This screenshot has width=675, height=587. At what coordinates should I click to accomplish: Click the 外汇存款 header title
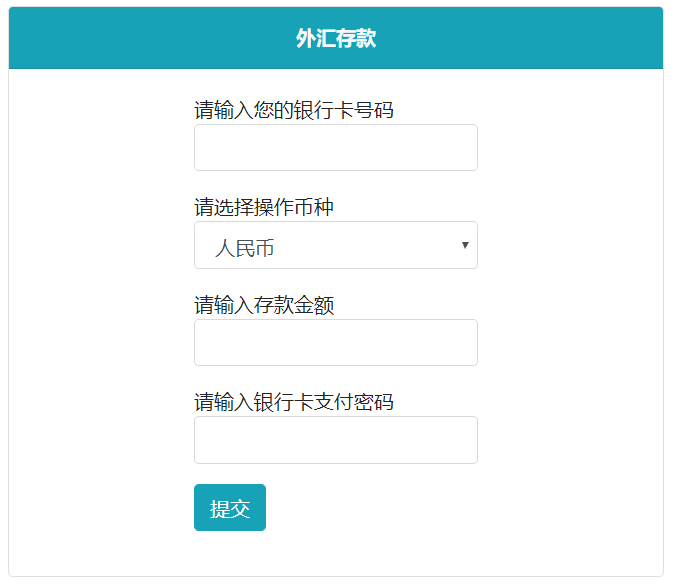tap(336, 39)
